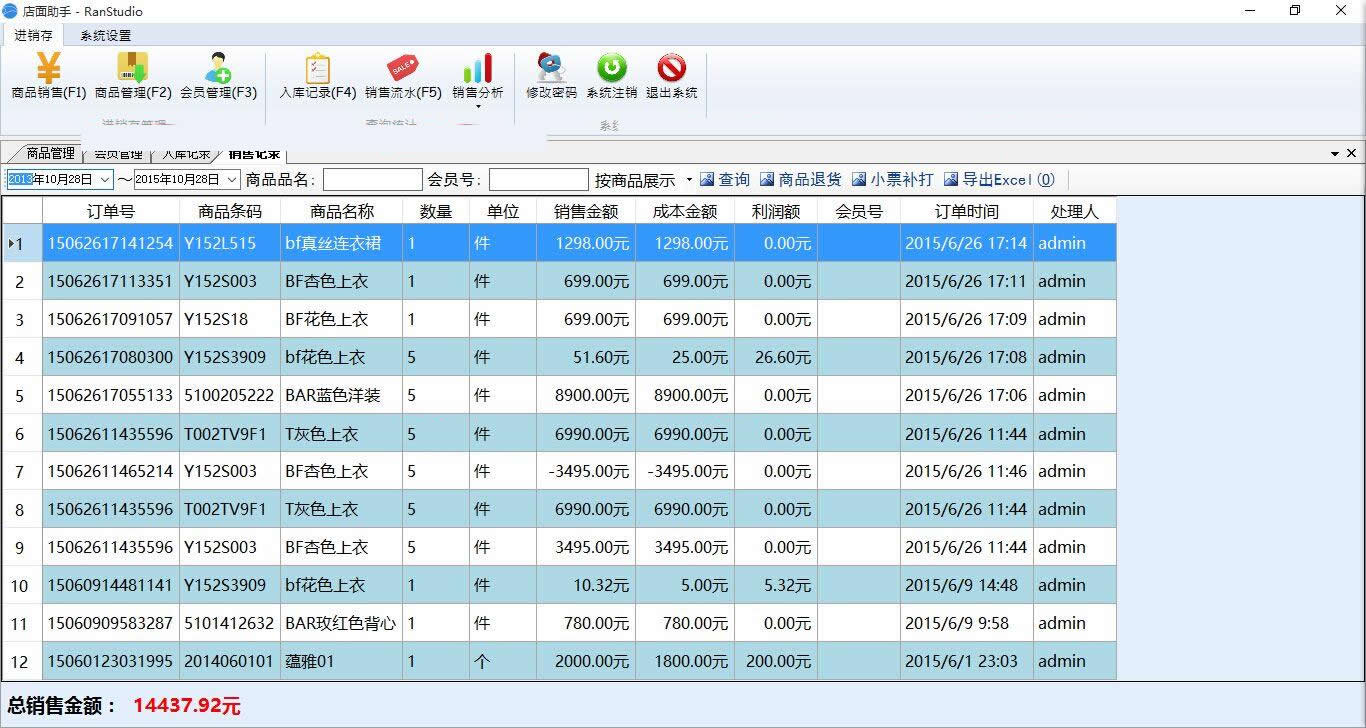The image size is (1366, 728).
Task: Click total sales value 14437.92元
Action: point(187,706)
